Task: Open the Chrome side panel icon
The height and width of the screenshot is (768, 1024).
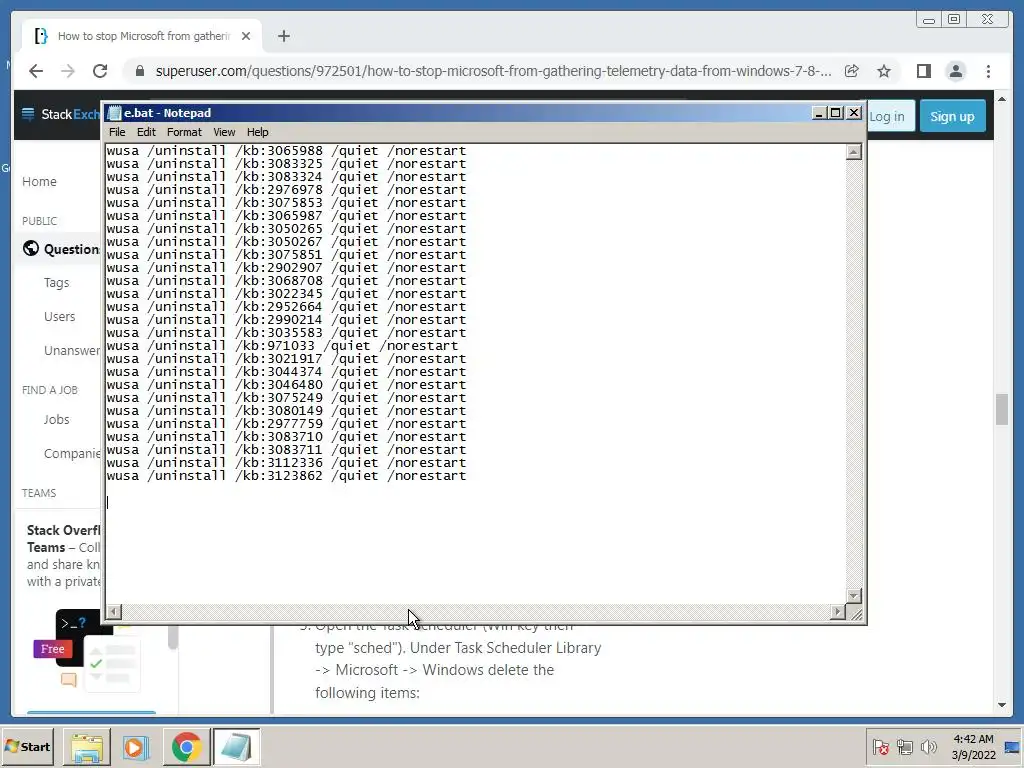Action: 923,71
